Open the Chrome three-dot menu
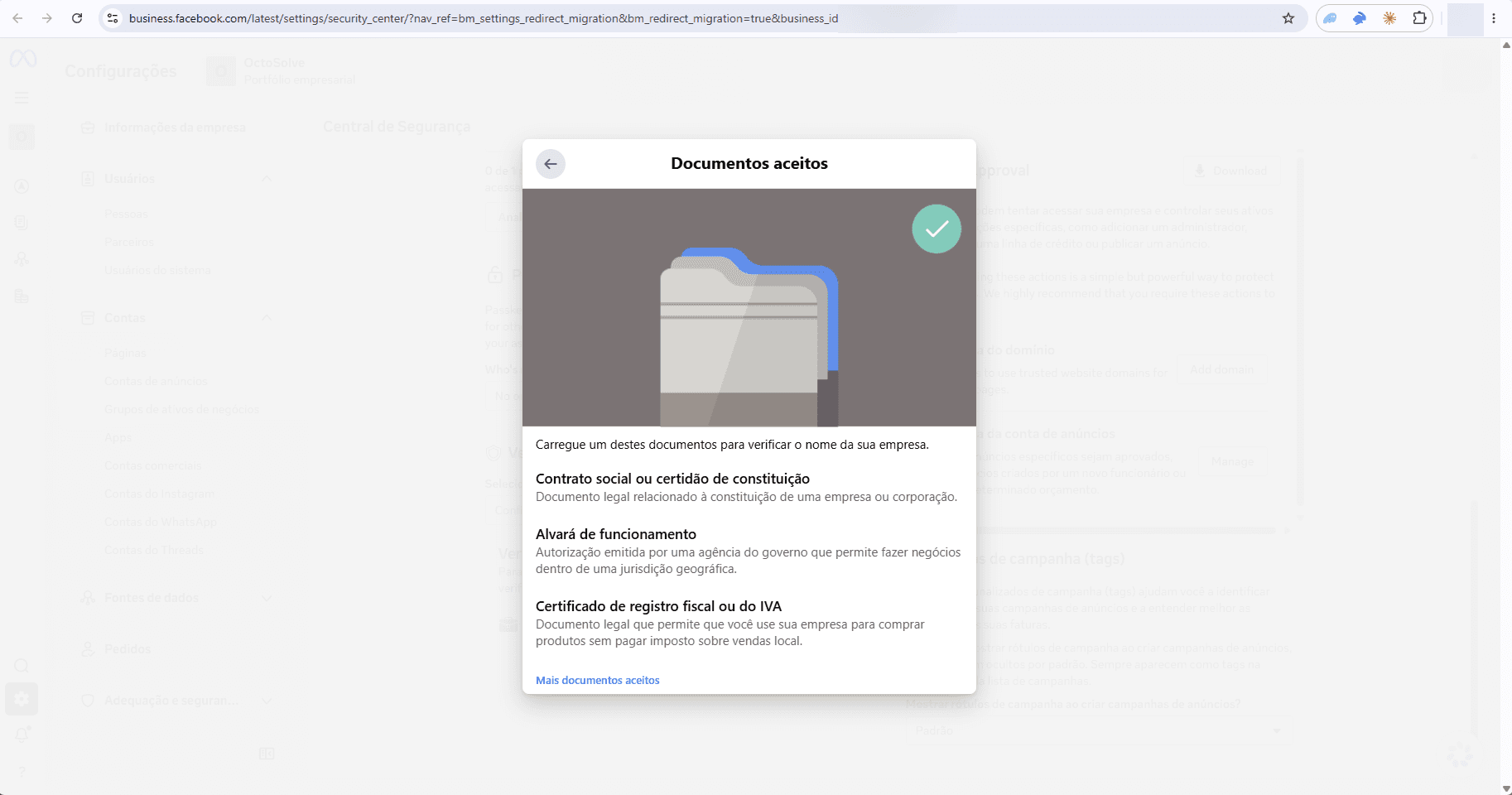Image resolution: width=1512 pixels, height=795 pixels. pos(1494,18)
